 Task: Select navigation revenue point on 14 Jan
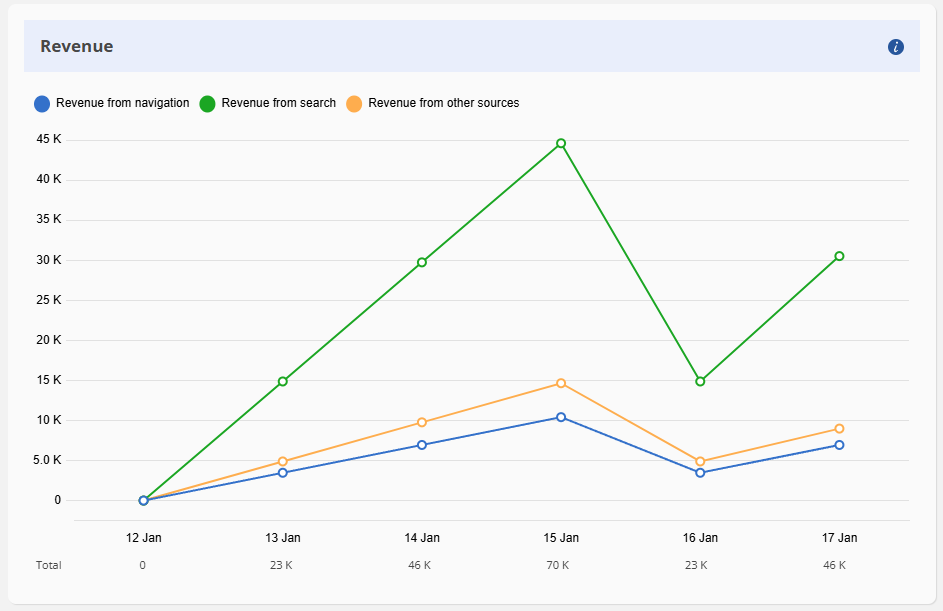422,445
